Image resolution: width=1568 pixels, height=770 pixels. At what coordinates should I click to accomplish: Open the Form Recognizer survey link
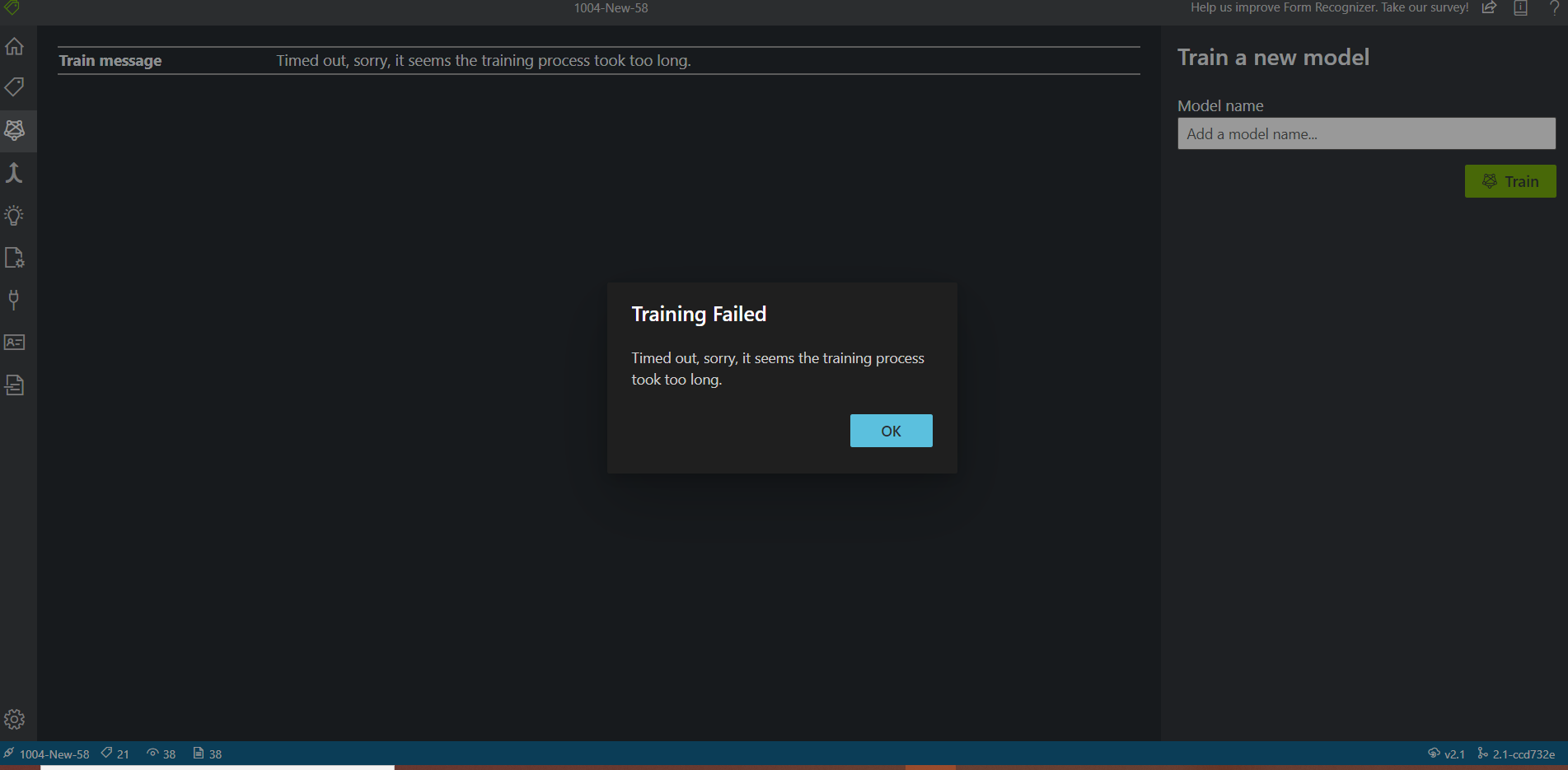[1329, 7]
